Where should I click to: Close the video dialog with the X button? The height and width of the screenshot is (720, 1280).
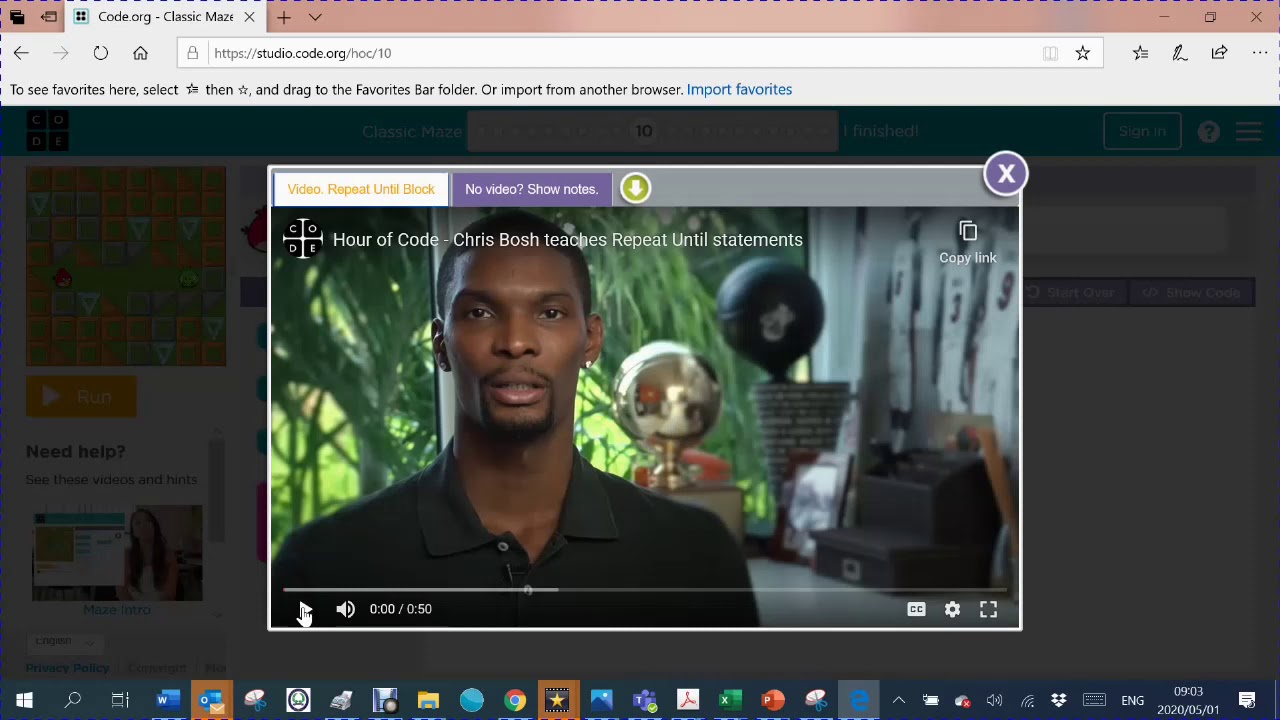tap(1006, 173)
